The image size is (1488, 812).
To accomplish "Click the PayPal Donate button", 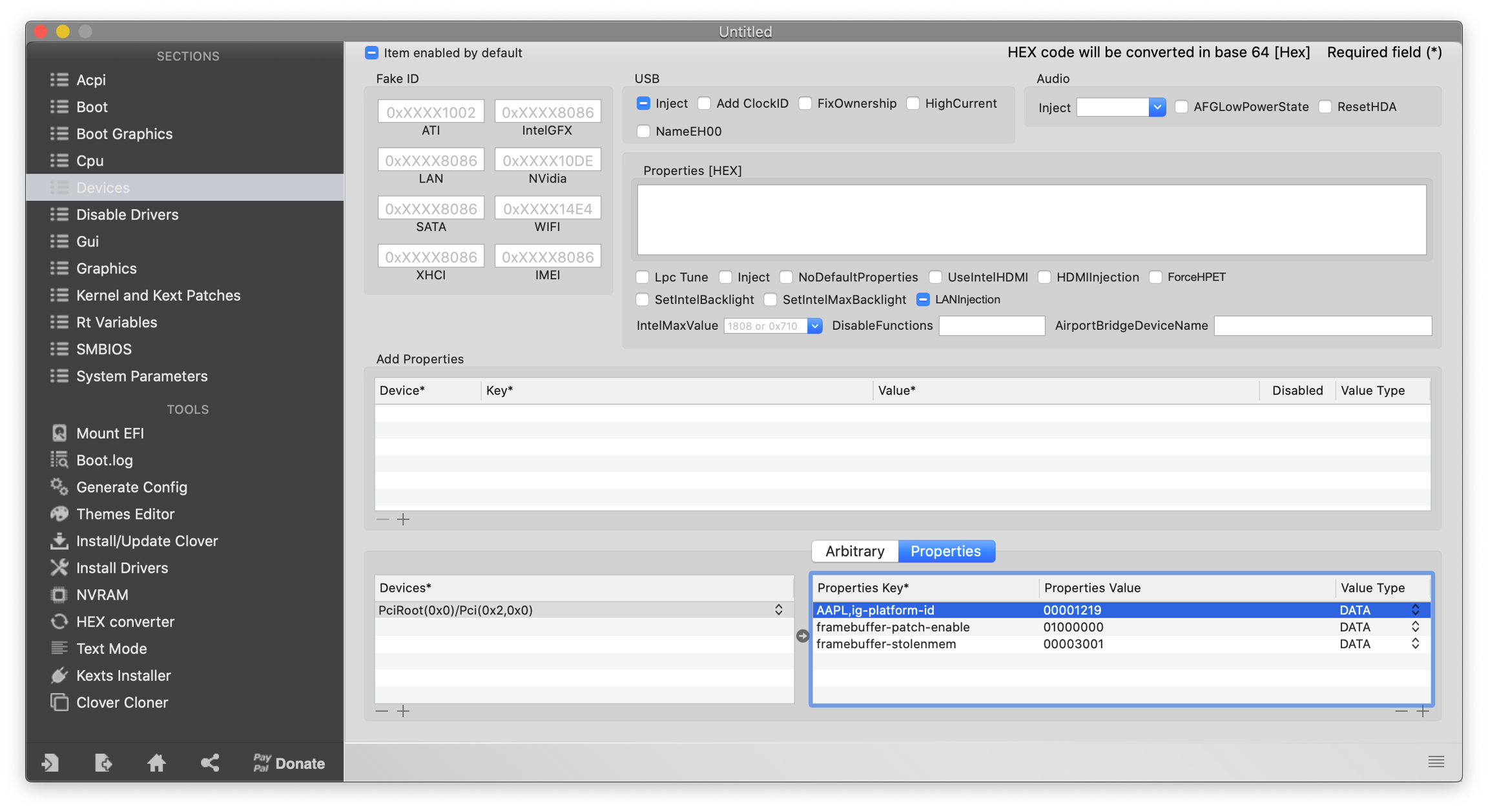I will 289,763.
